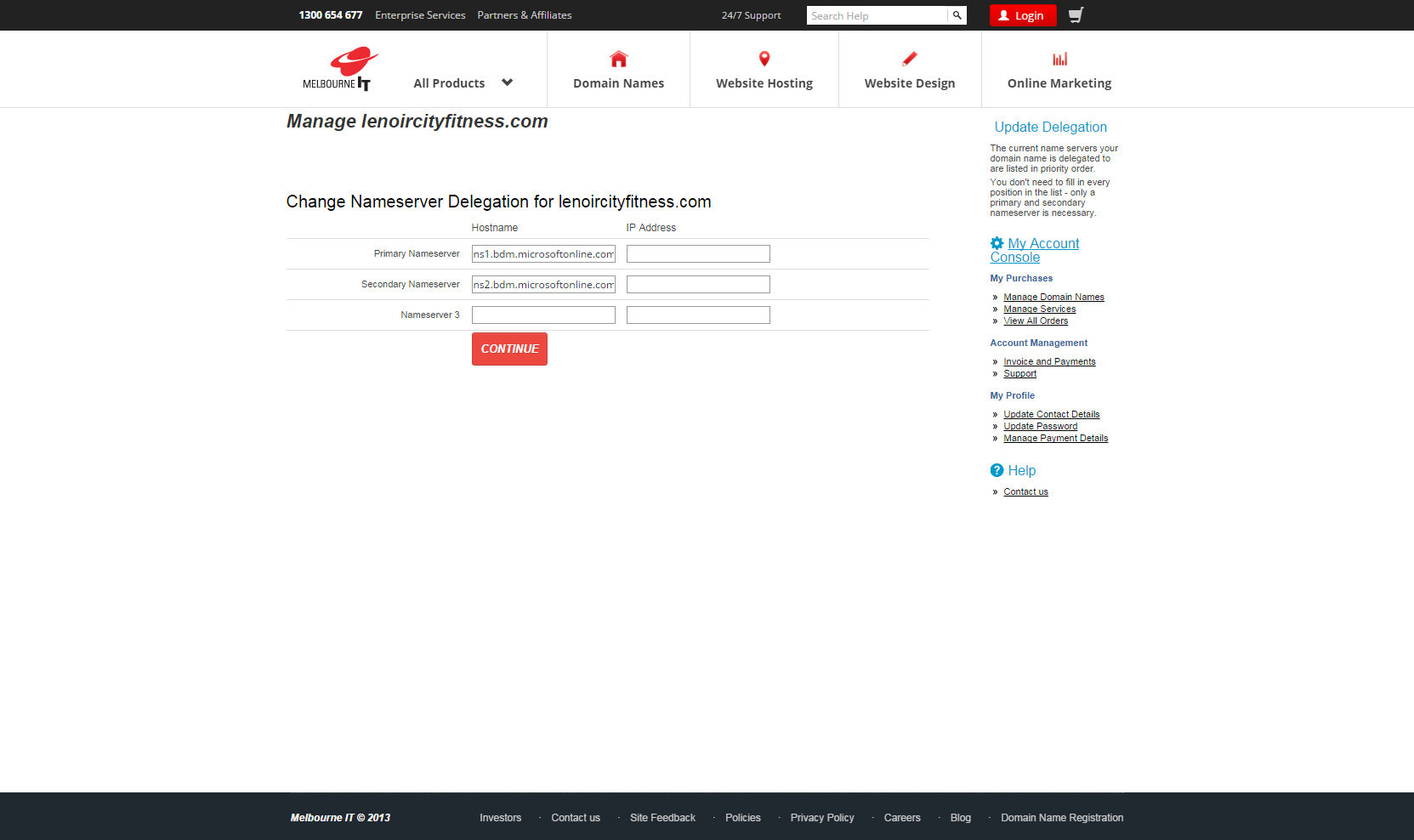The height and width of the screenshot is (840, 1414).
Task: Open the Online Marketing menu
Action: (x=1059, y=83)
